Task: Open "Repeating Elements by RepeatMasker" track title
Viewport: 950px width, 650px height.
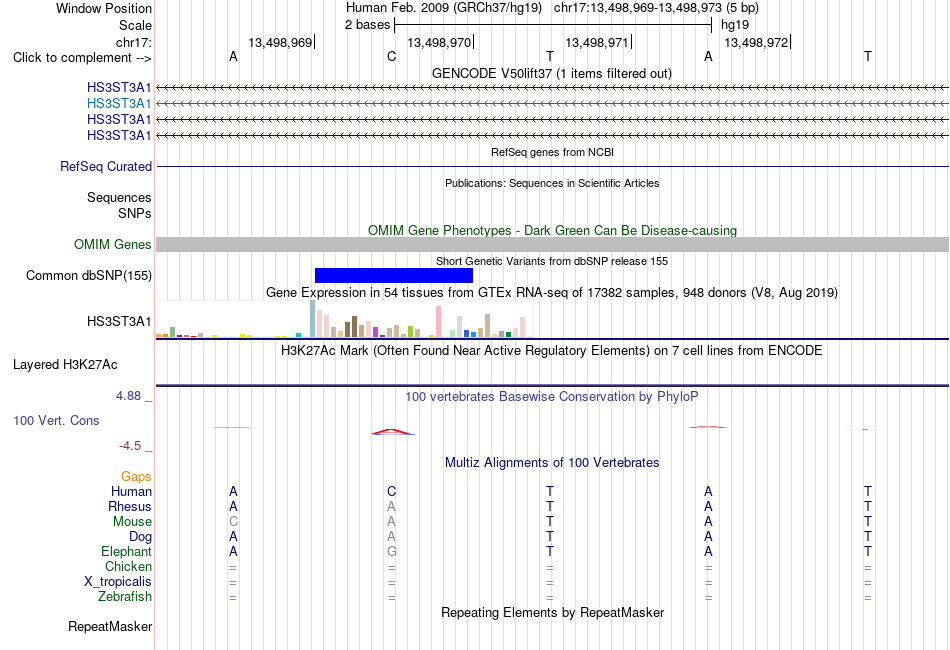Action: pyautogui.click(x=552, y=612)
